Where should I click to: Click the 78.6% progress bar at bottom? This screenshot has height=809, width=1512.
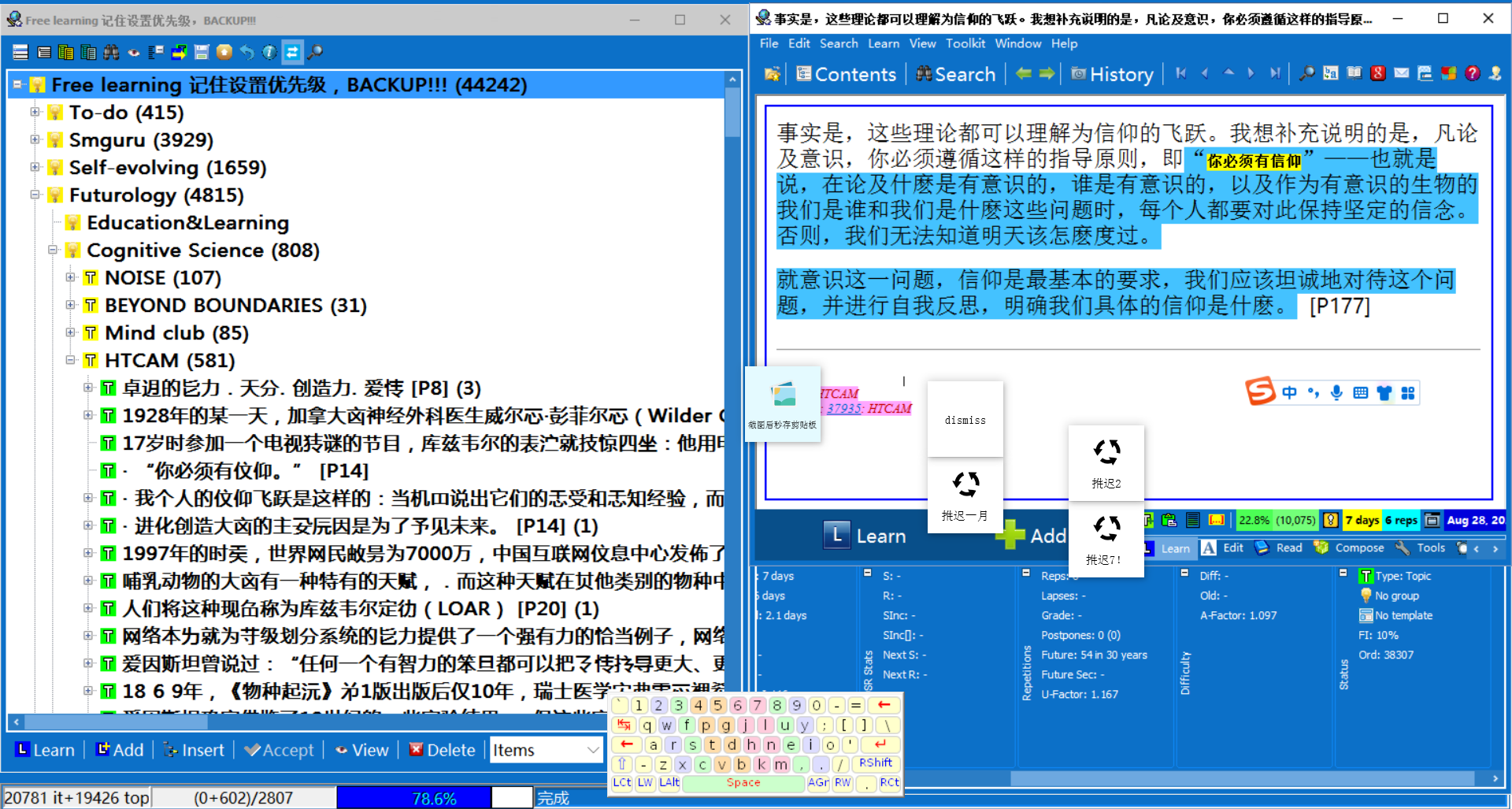[x=433, y=797]
